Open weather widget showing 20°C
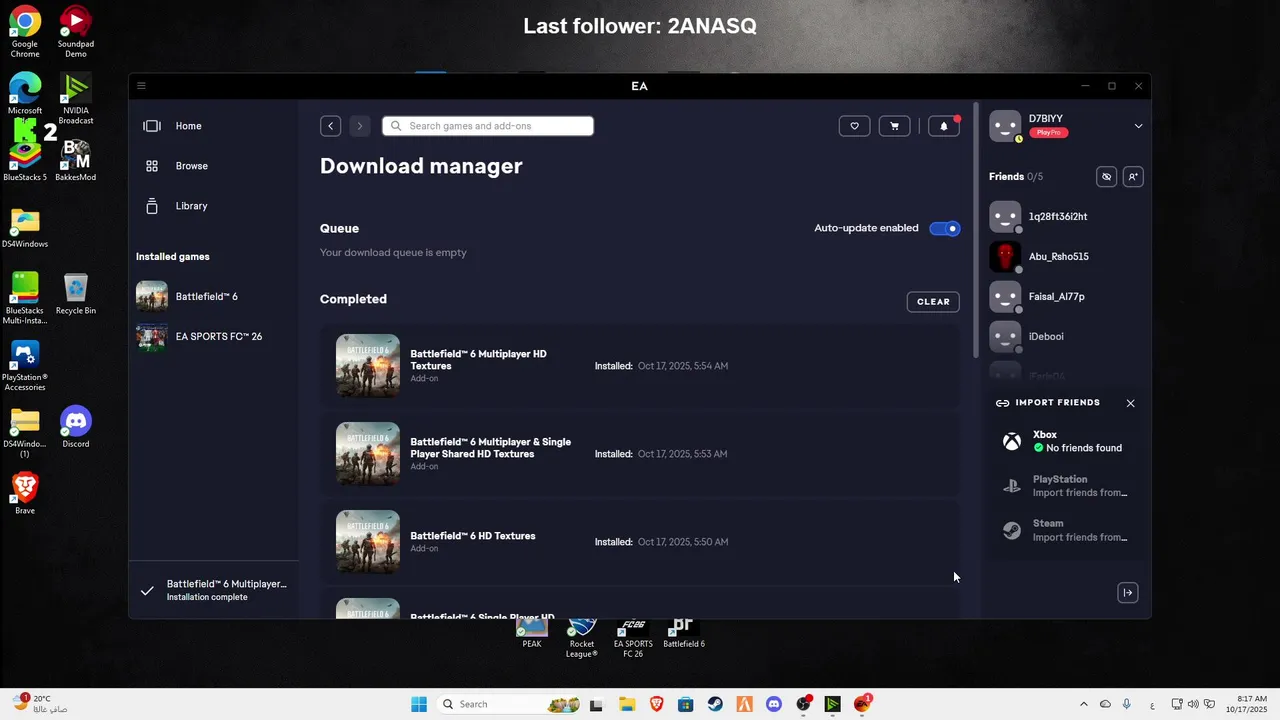 [x=40, y=704]
